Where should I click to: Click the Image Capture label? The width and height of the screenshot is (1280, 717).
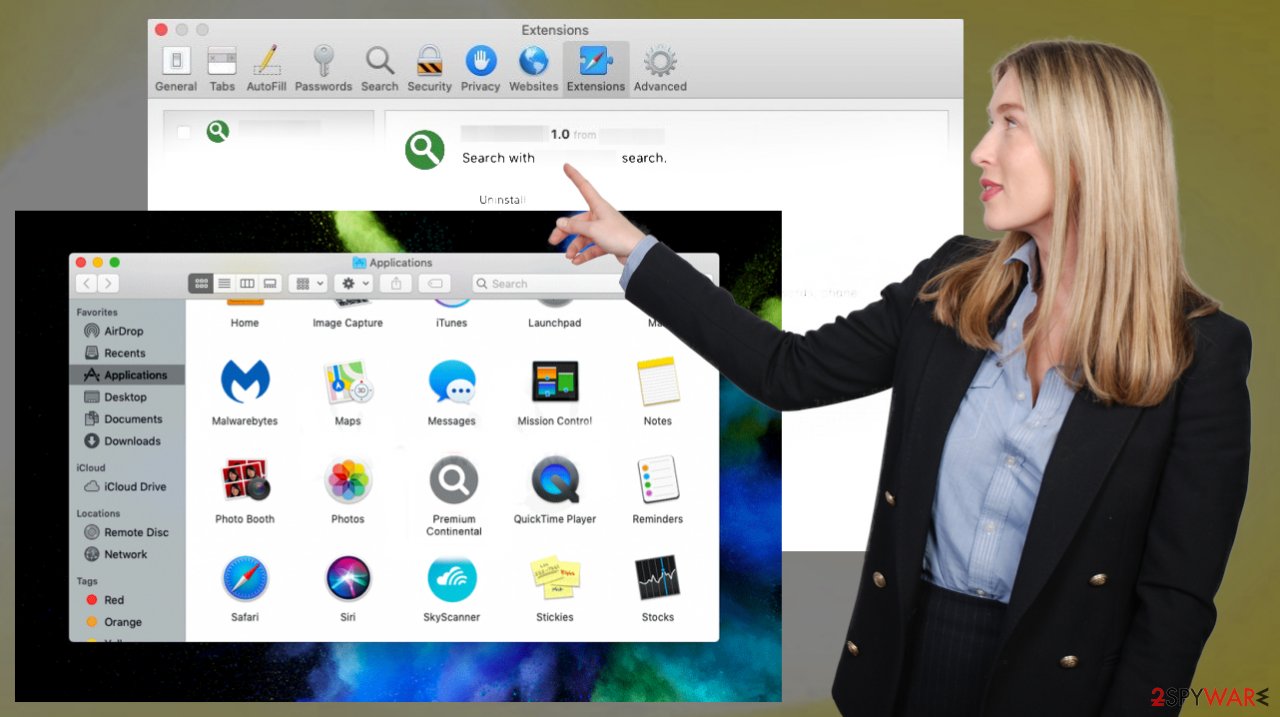[348, 323]
